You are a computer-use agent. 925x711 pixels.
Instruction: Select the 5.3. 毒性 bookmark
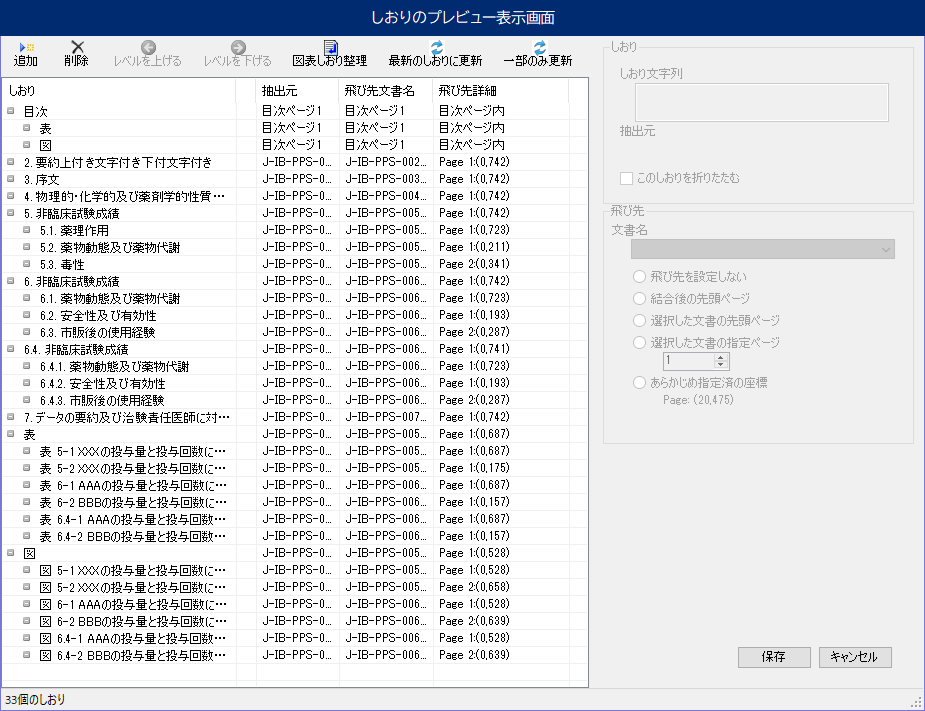62,264
